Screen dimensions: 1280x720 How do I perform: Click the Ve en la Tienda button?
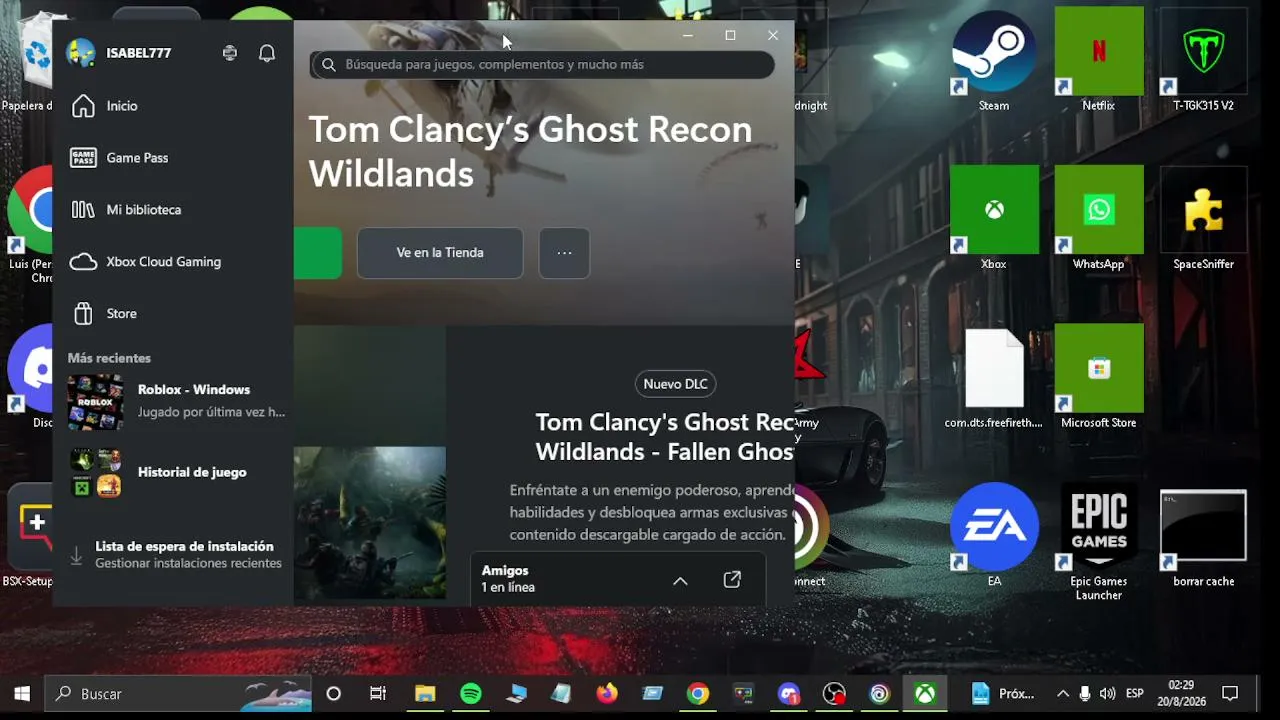coord(440,253)
